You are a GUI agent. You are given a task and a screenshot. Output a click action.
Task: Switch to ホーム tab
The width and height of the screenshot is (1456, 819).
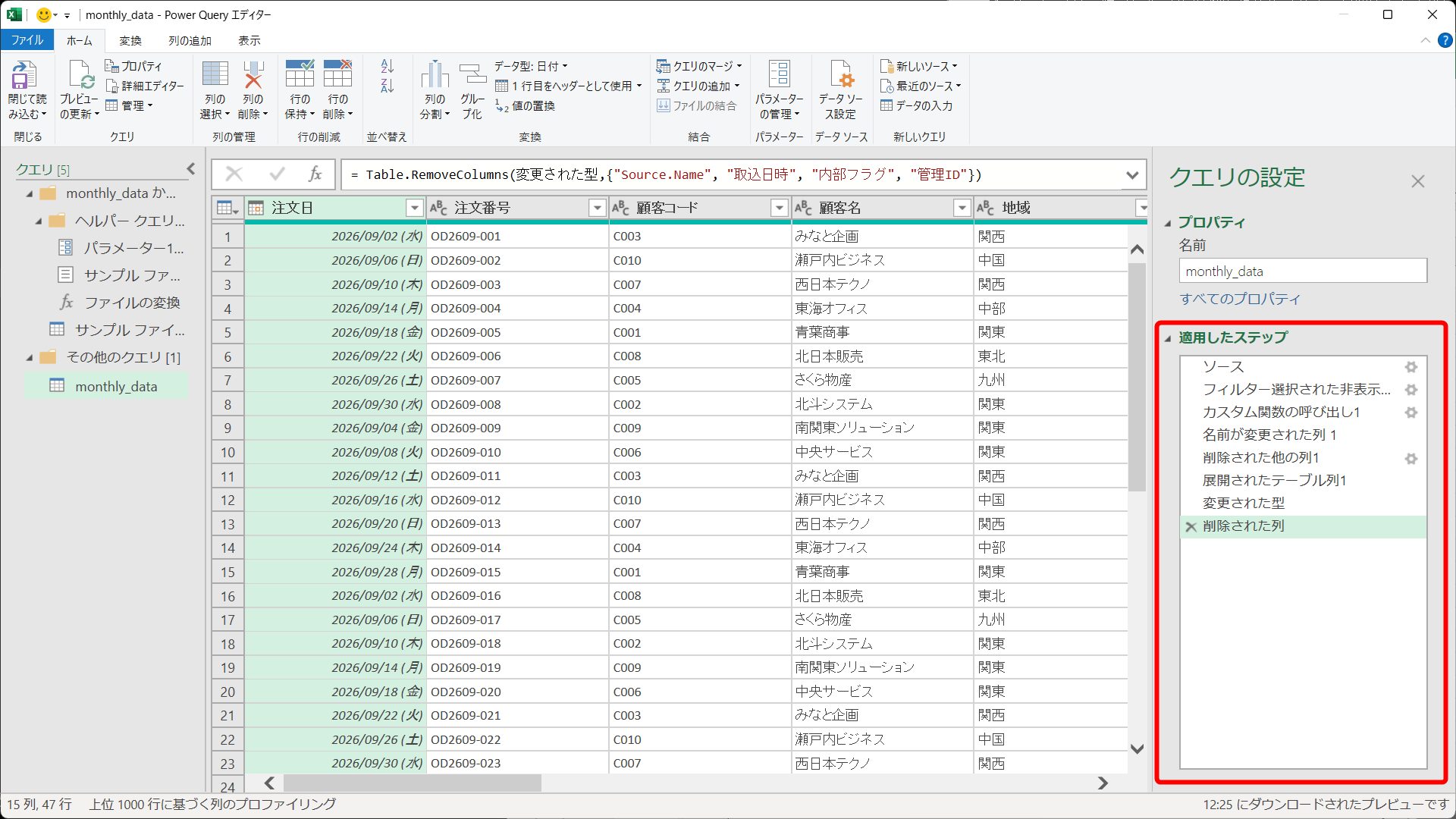79,40
